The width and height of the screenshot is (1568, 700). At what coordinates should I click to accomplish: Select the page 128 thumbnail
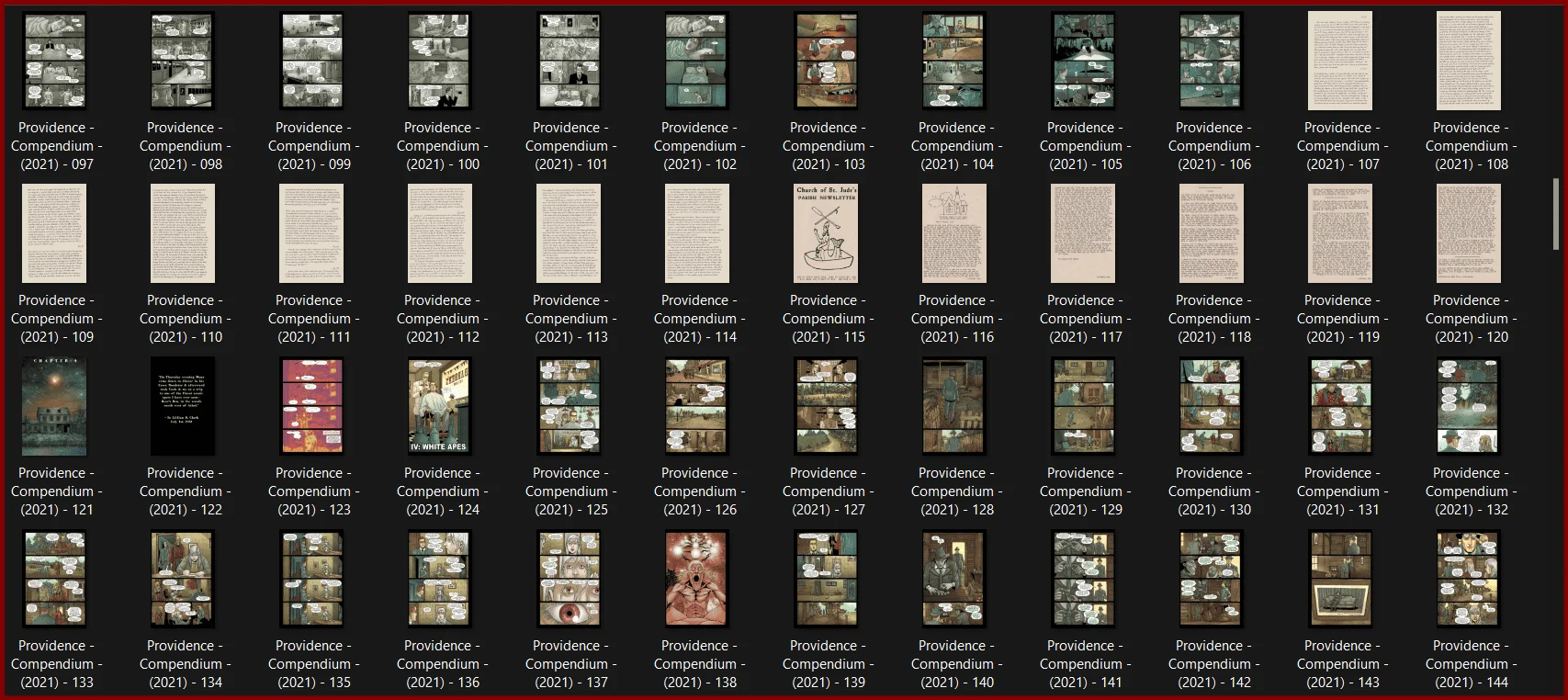pyautogui.click(x=954, y=406)
